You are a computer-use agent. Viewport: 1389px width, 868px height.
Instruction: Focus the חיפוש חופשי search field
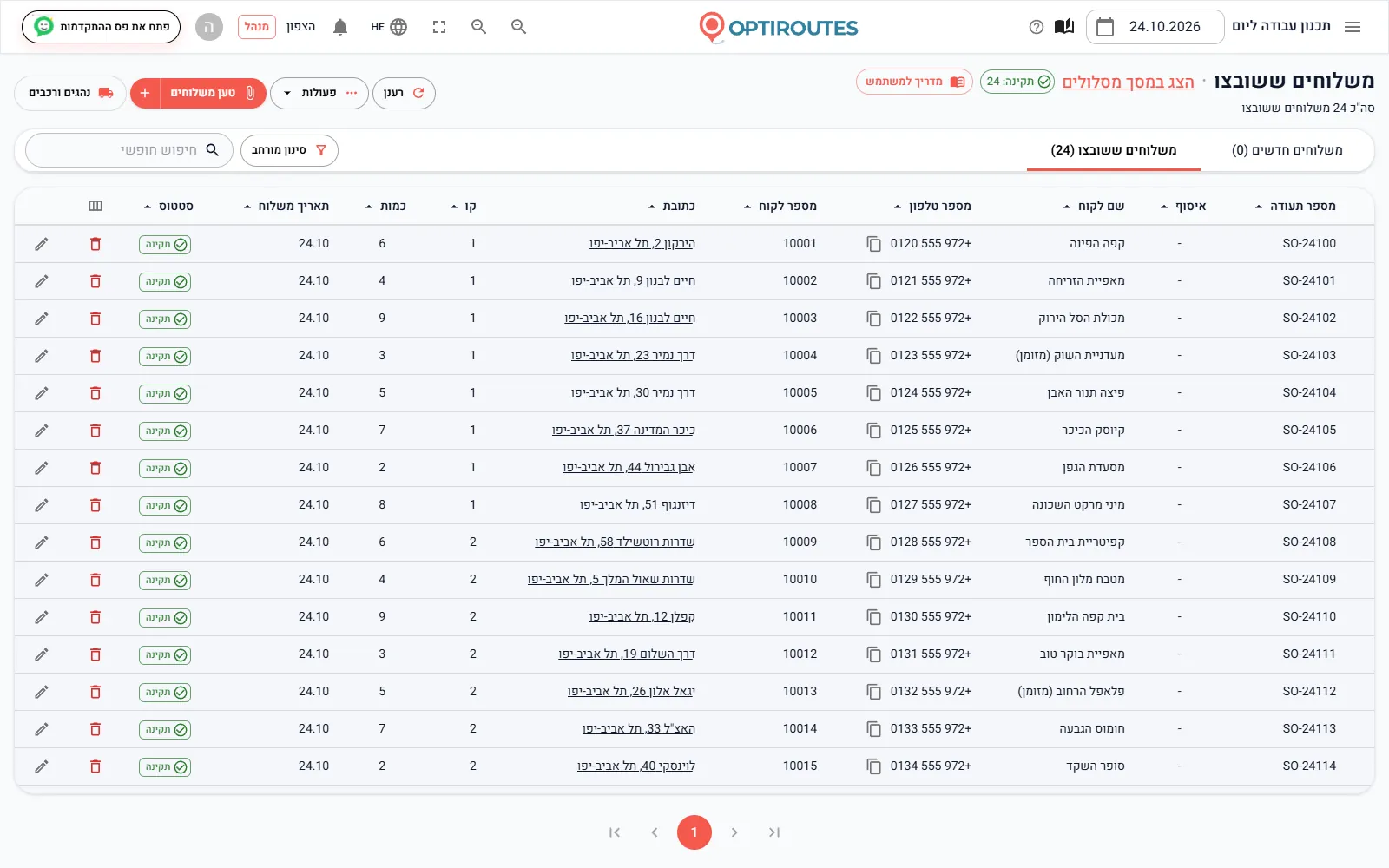point(129,150)
